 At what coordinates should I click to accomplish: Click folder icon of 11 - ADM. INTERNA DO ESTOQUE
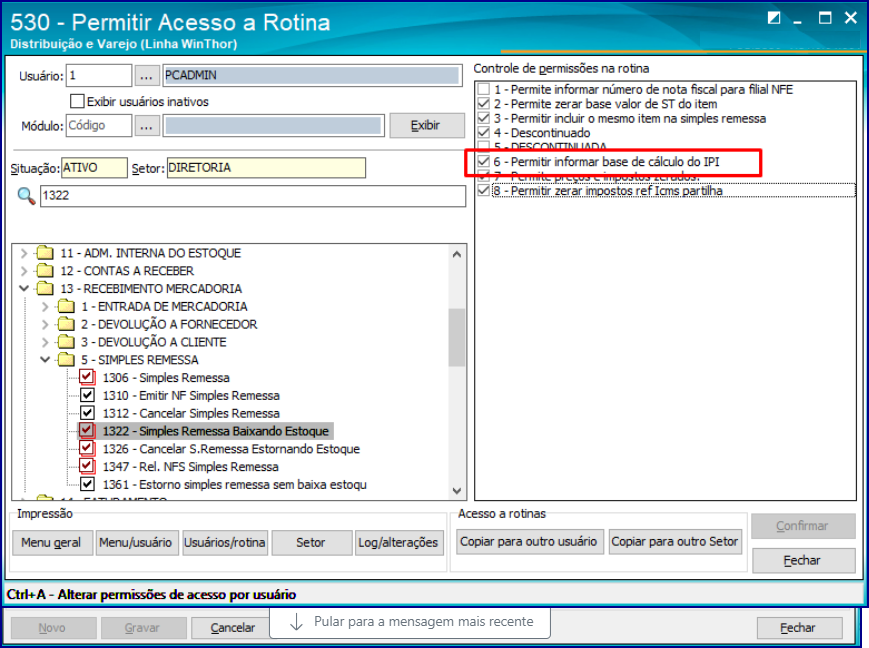coord(45,253)
